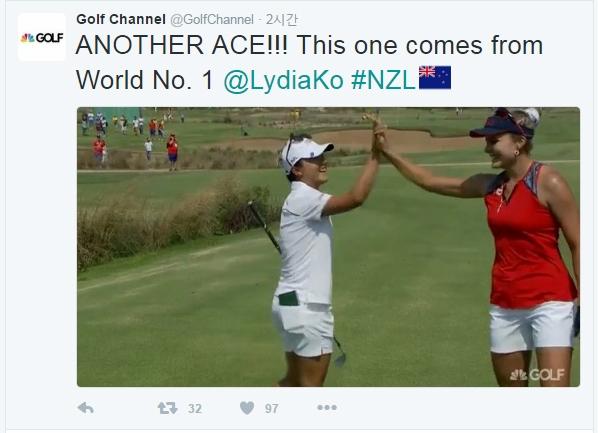This screenshot has height=433, width=598.
Task: Like the tweet with the heart icon
Action: 247,408
